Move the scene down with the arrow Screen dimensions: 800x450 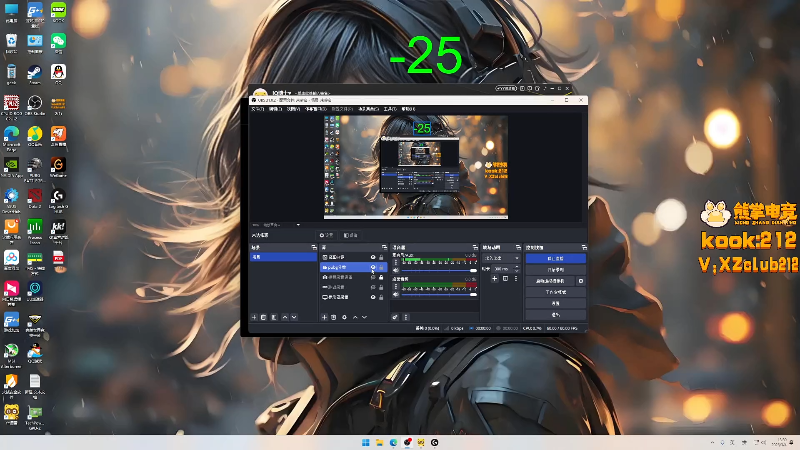294,317
